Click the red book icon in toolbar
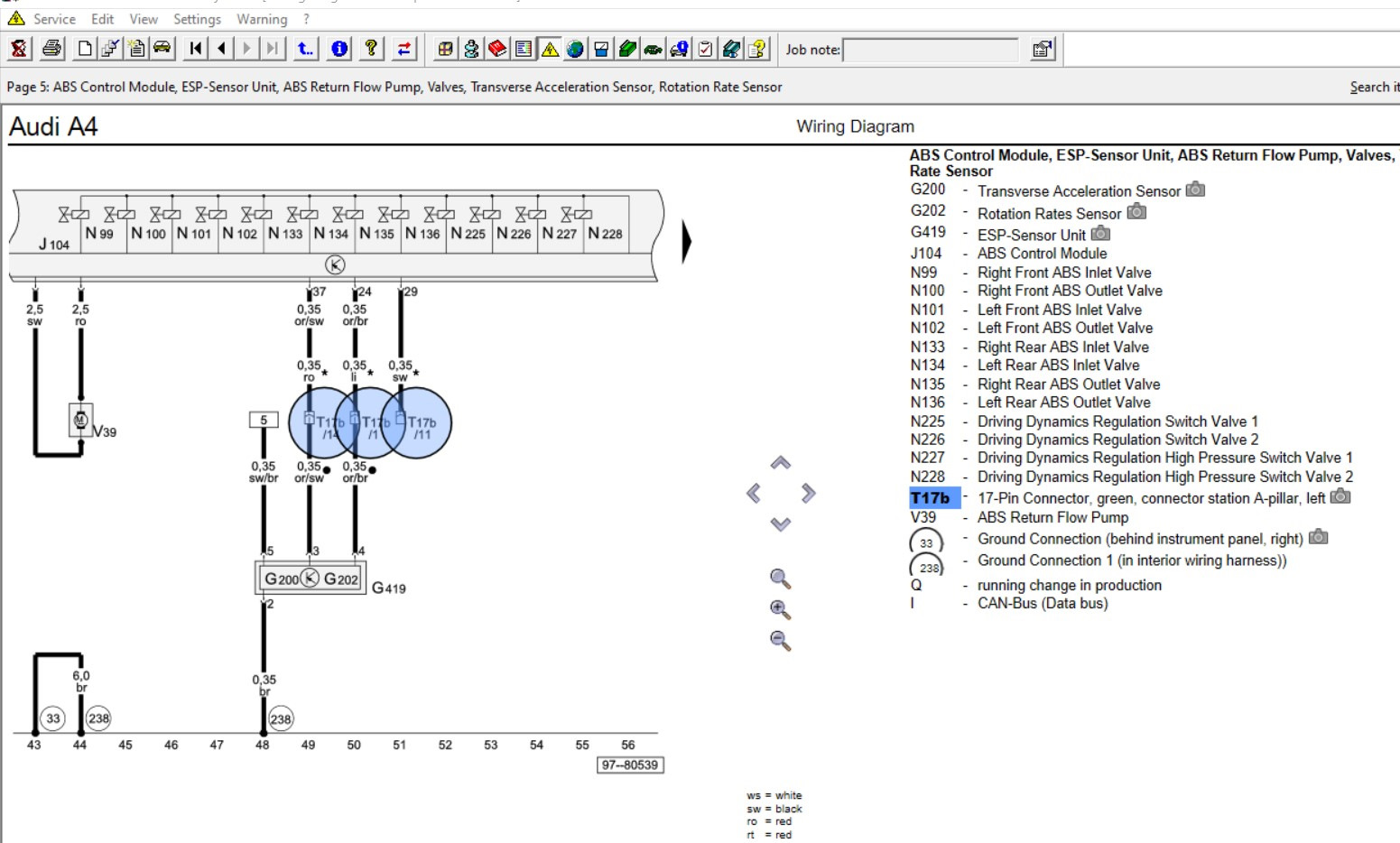The height and width of the screenshot is (843, 1400). click(x=497, y=49)
